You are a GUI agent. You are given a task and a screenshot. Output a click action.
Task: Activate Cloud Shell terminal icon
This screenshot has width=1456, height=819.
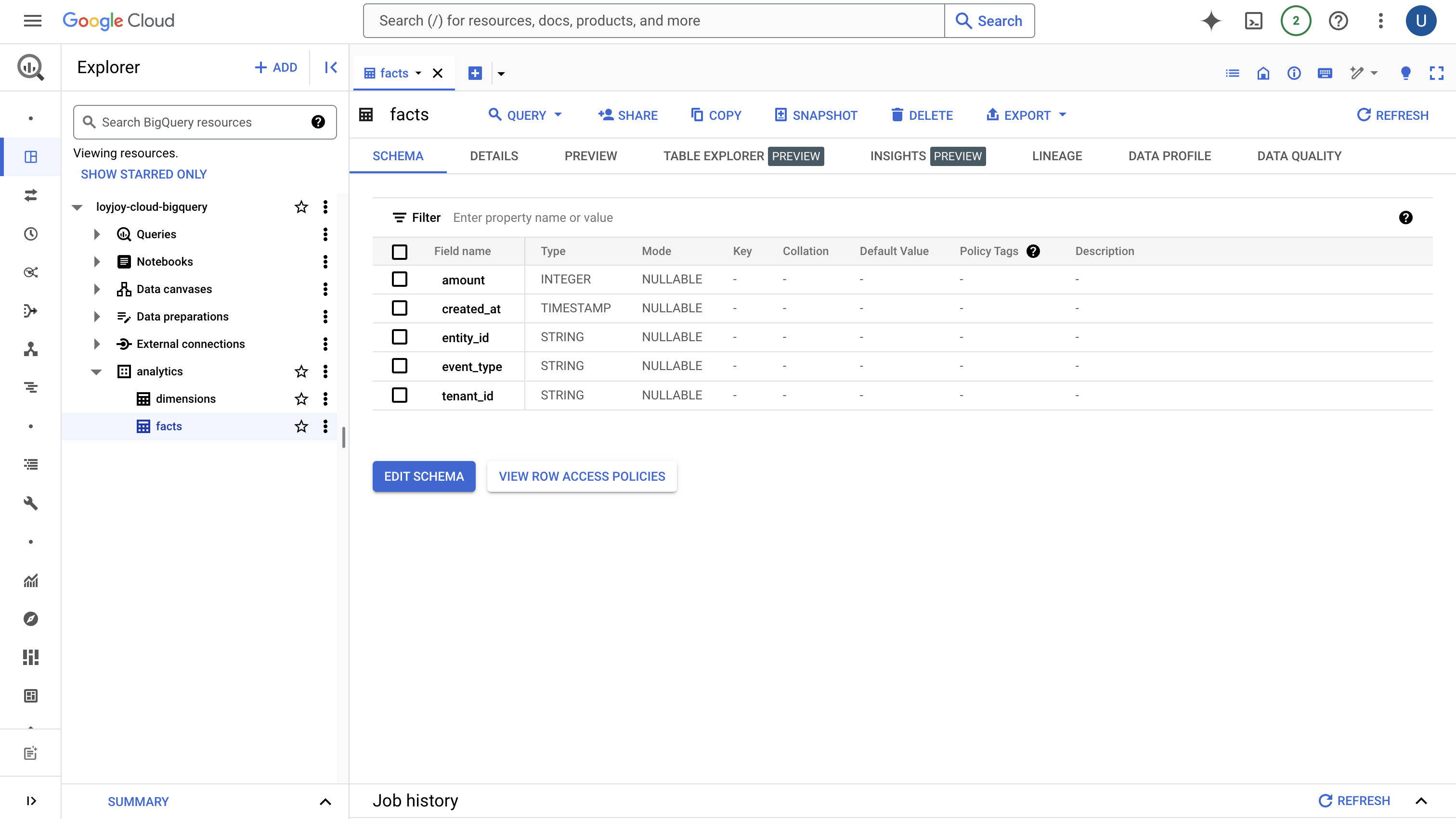1253,21
